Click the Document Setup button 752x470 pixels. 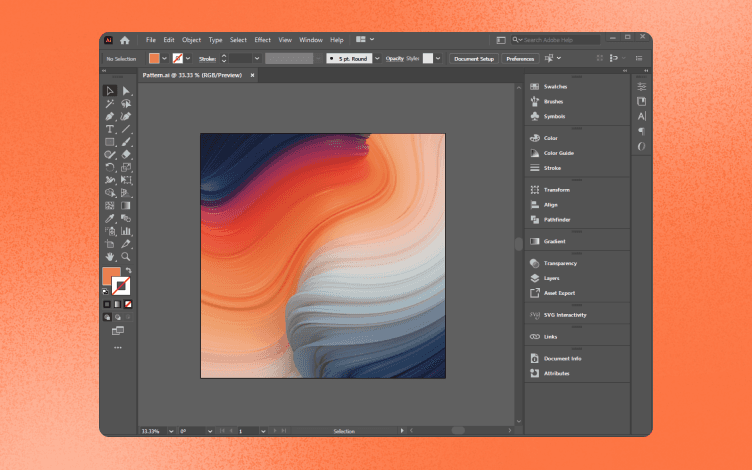(x=473, y=59)
